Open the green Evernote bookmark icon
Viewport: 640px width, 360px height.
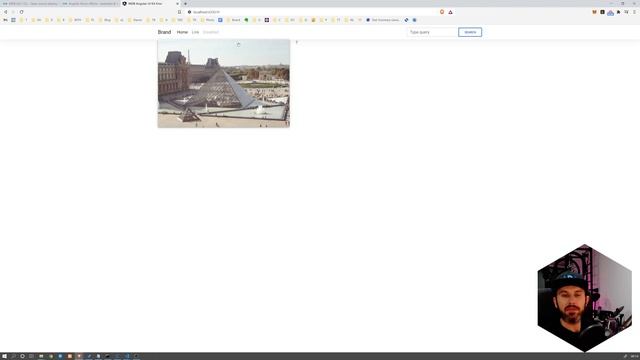click(246, 20)
